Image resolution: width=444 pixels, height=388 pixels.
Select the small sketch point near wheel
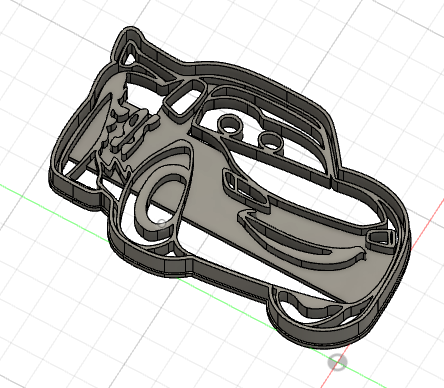pyautogui.click(x=161, y=223)
